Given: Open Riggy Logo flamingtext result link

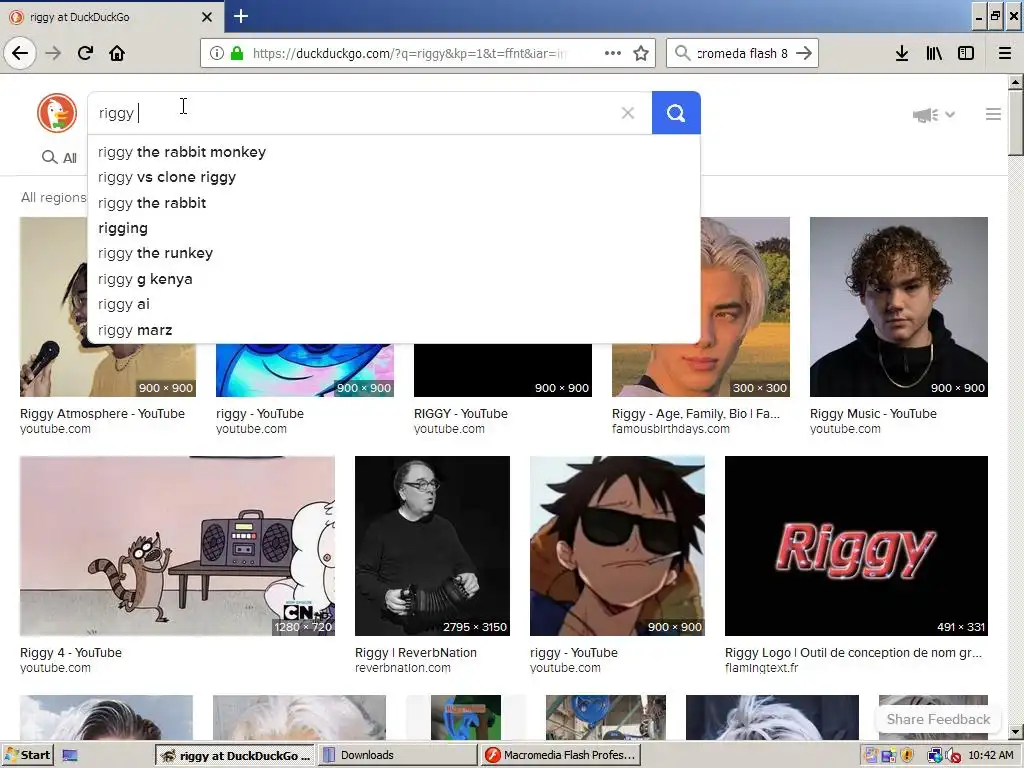Looking at the screenshot, I should [854, 652].
